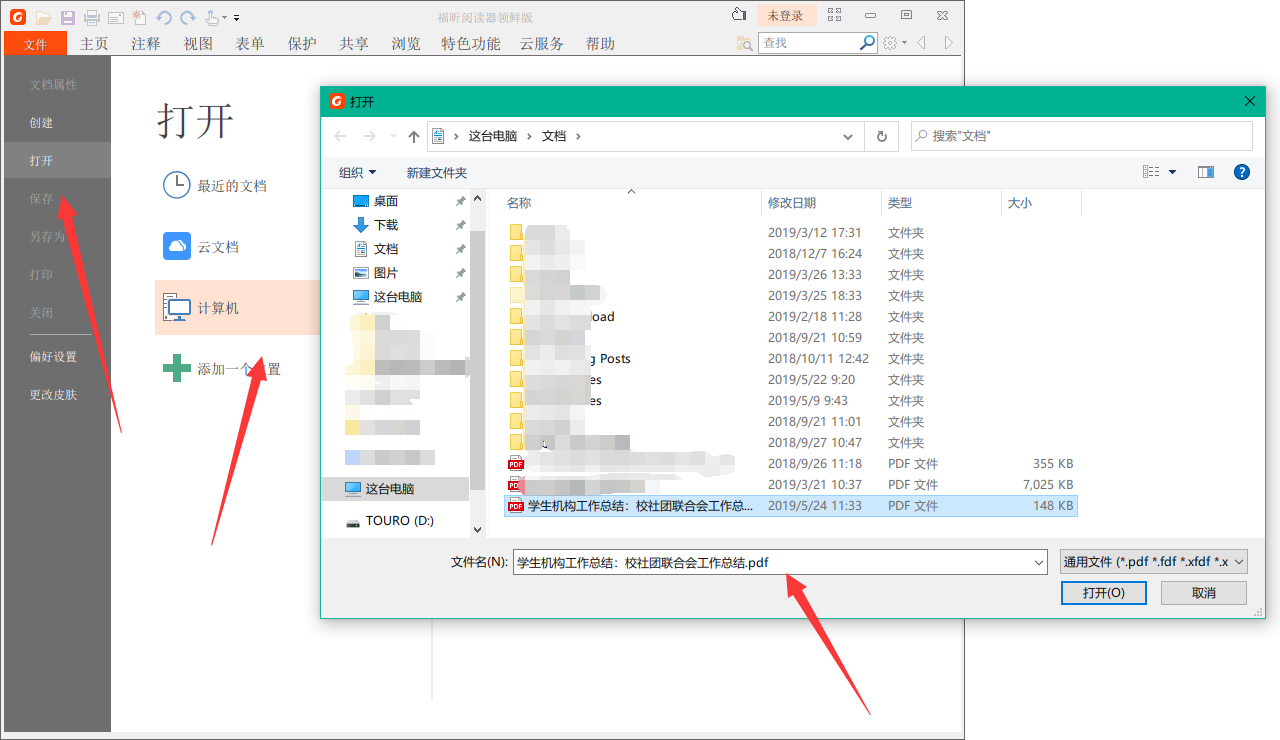The width and height of the screenshot is (1280, 740).
Task: Open the 文件名 combo box dropdown arrow
Action: (1039, 562)
